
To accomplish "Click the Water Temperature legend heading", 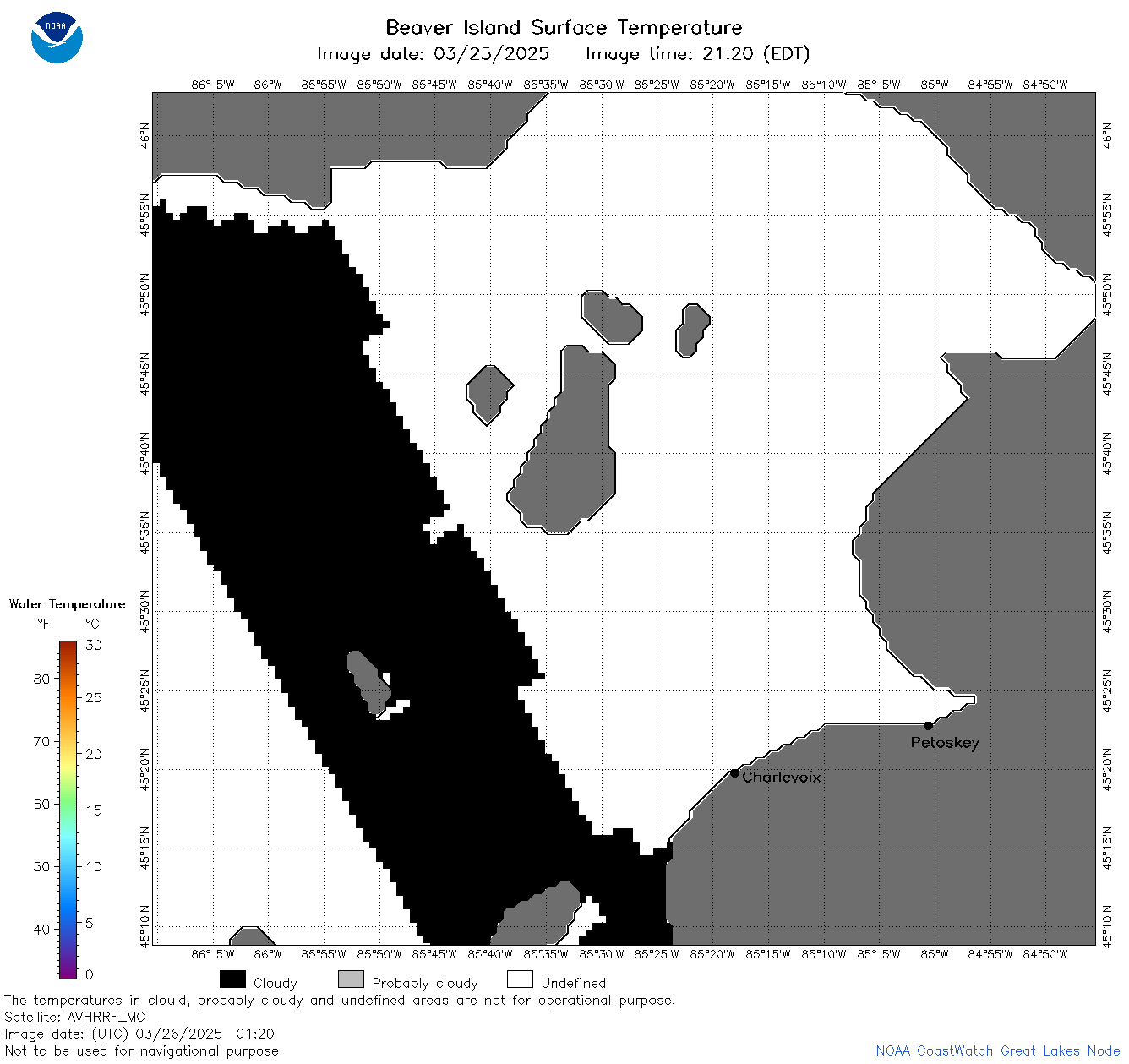I will click(x=68, y=604).
